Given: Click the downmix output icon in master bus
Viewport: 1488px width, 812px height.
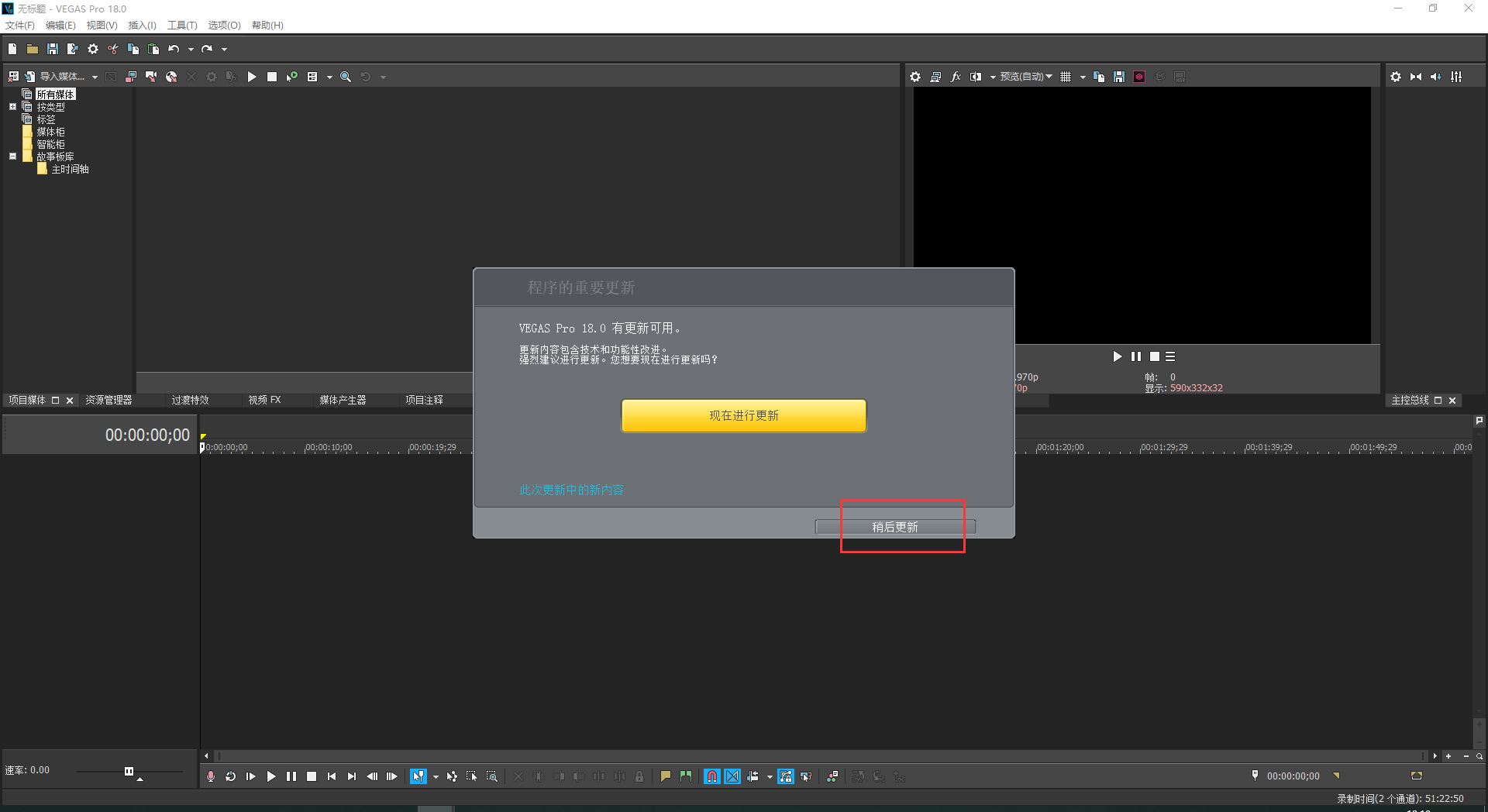Looking at the screenshot, I should pyautogui.click(x=1416, y=77).
